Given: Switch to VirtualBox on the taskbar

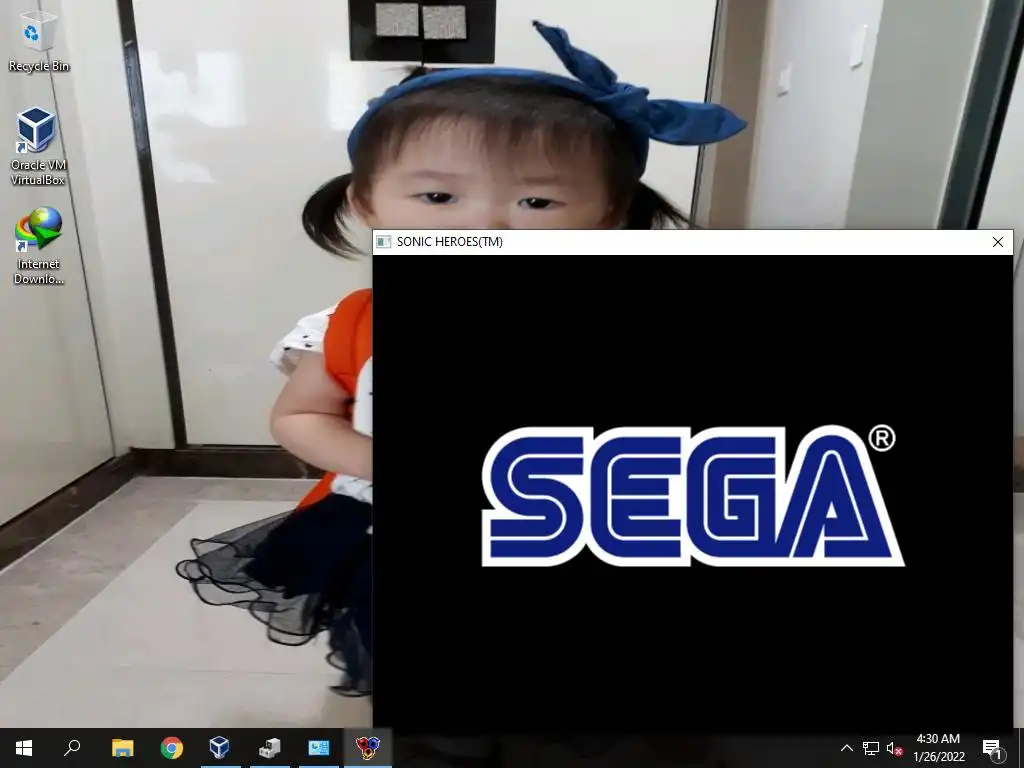Looking at the screenshot, I should [219, 748].
